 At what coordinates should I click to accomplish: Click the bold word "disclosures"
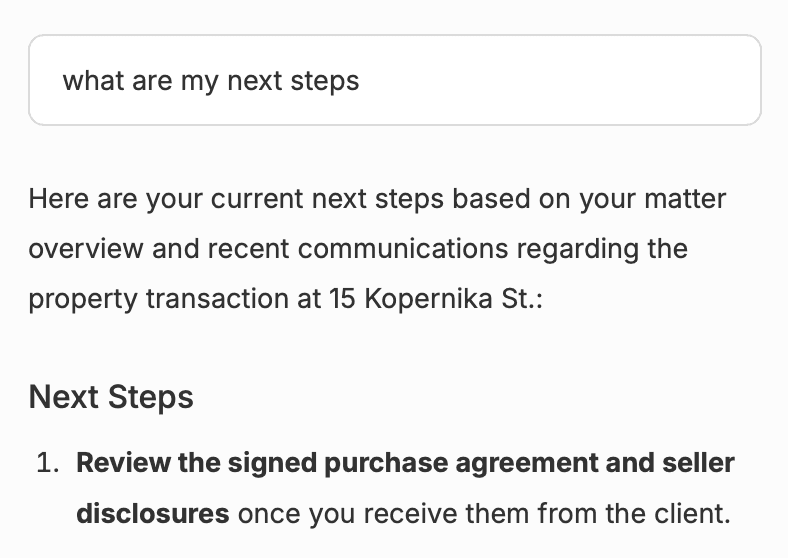(153, 515)
